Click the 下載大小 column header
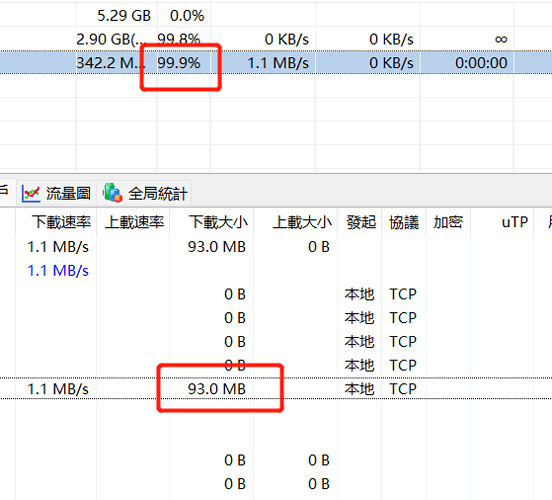 pyautogui.click(x=218, y=222)
